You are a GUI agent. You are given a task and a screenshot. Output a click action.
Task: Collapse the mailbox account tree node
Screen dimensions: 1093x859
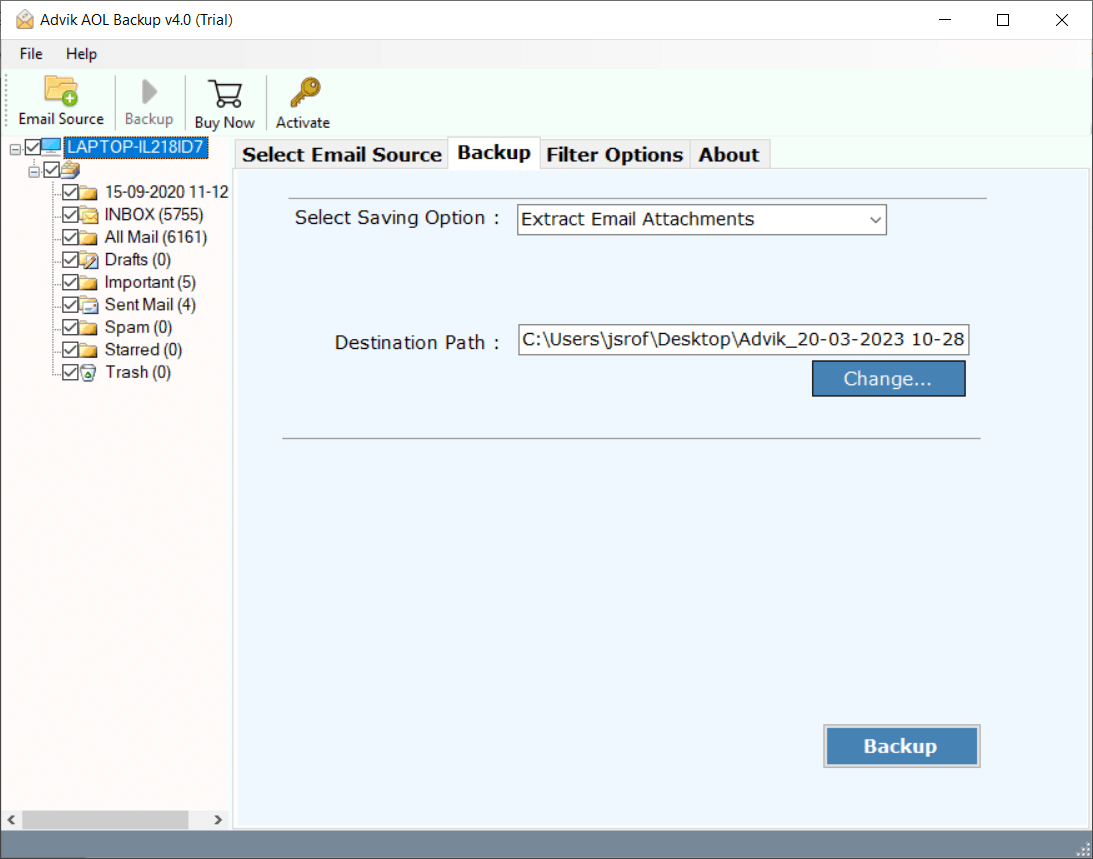tap(34, 172)
